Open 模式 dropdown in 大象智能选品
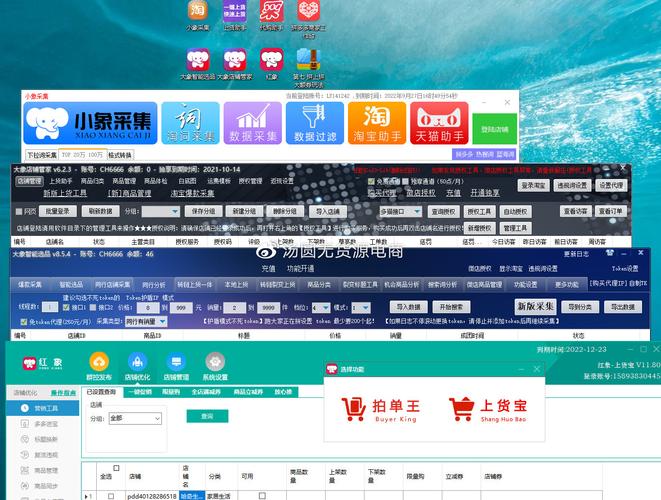Image resolution: width=661 pixels, height=500 pixels. (x=361, y=308)
